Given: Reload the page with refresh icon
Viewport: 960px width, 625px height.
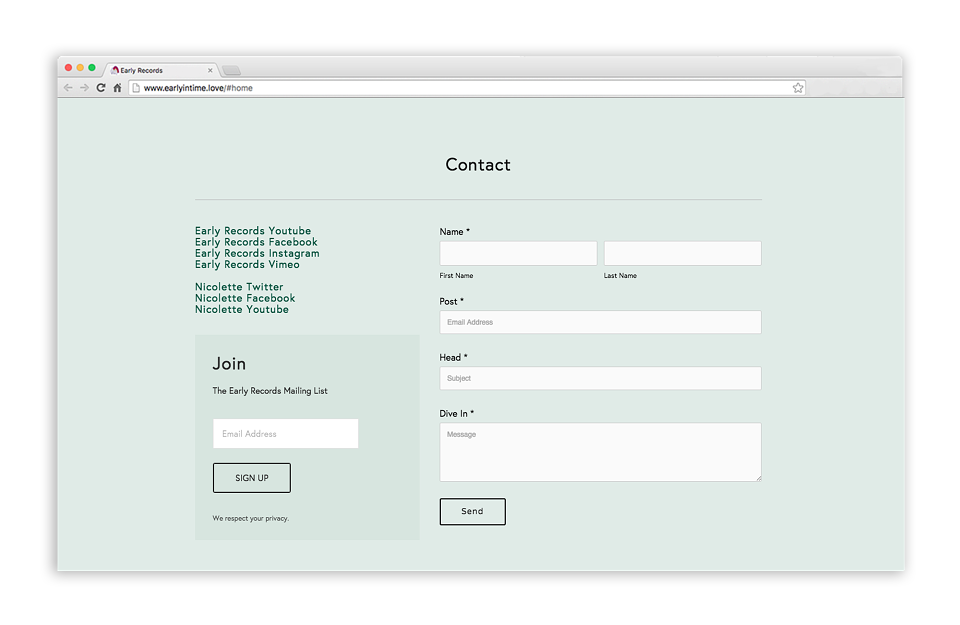Looking at the screenshot, I should coord(101,88).
